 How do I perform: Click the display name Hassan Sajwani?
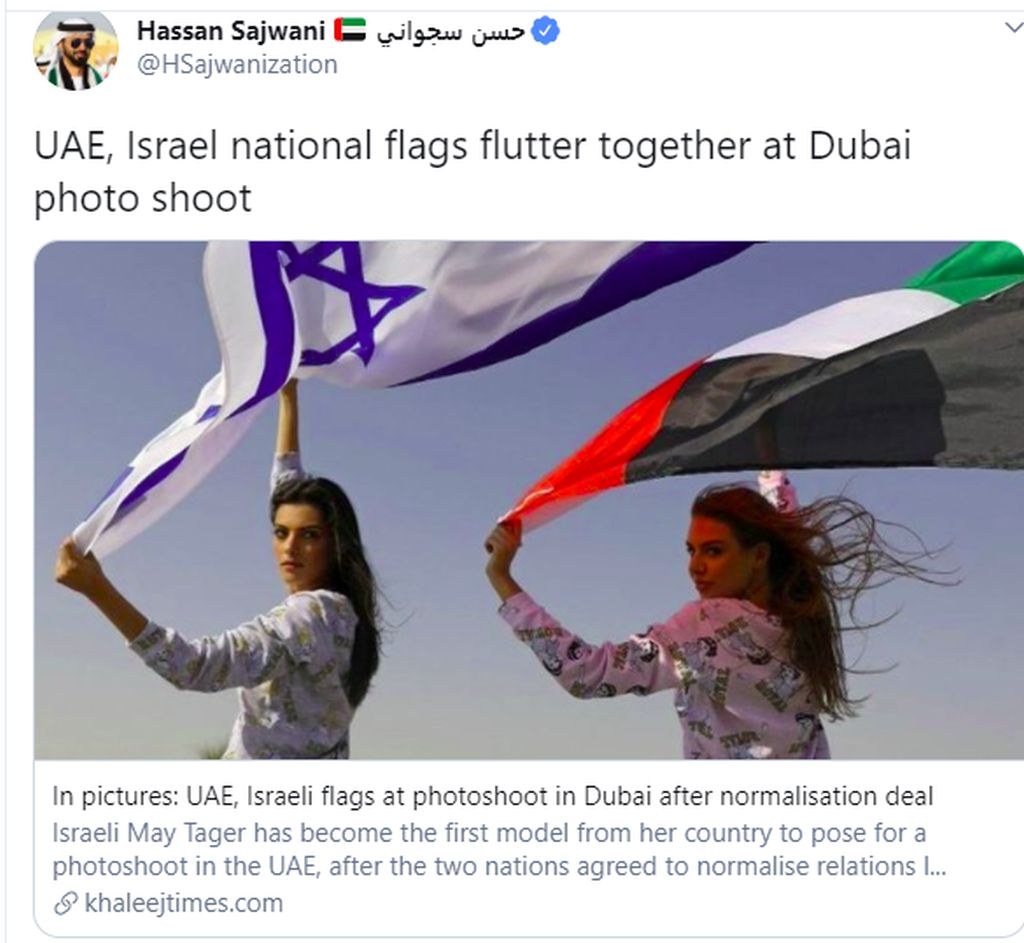coord(231,31)
